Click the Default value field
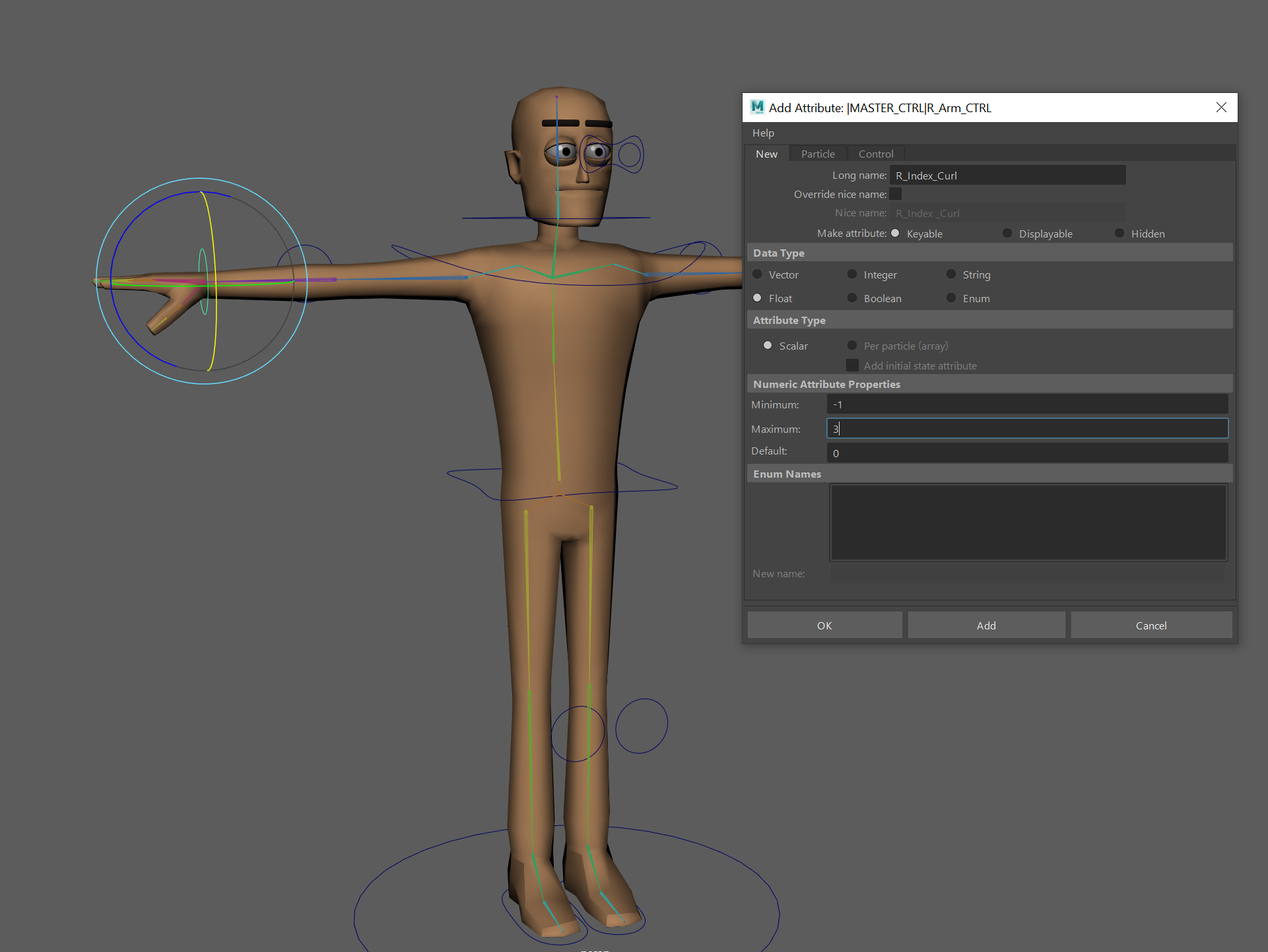The image size is (1268, 952). 1026,453
